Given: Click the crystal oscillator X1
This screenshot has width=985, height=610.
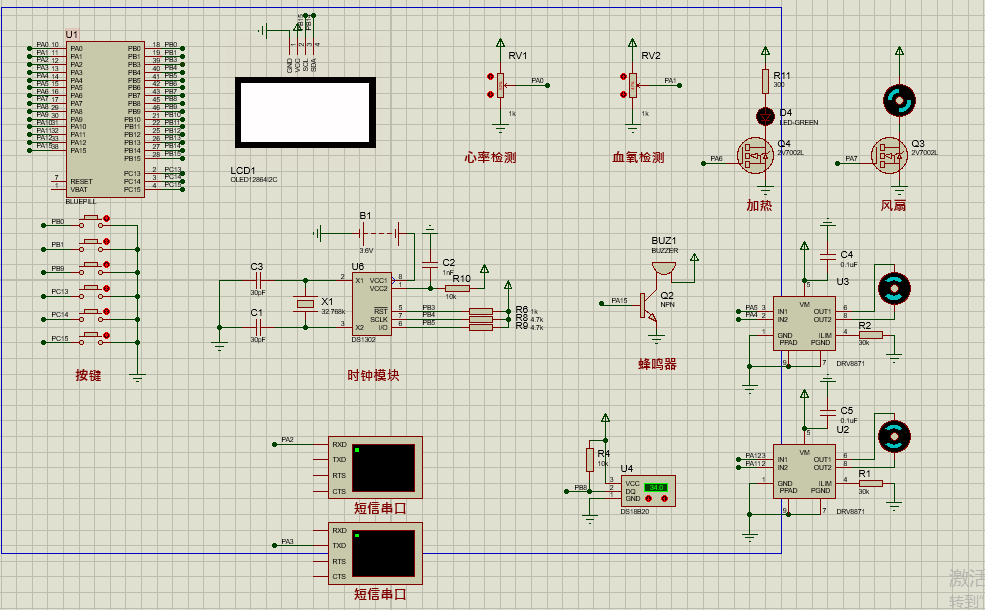Looking at the screenshot, I should pos(305,304).
